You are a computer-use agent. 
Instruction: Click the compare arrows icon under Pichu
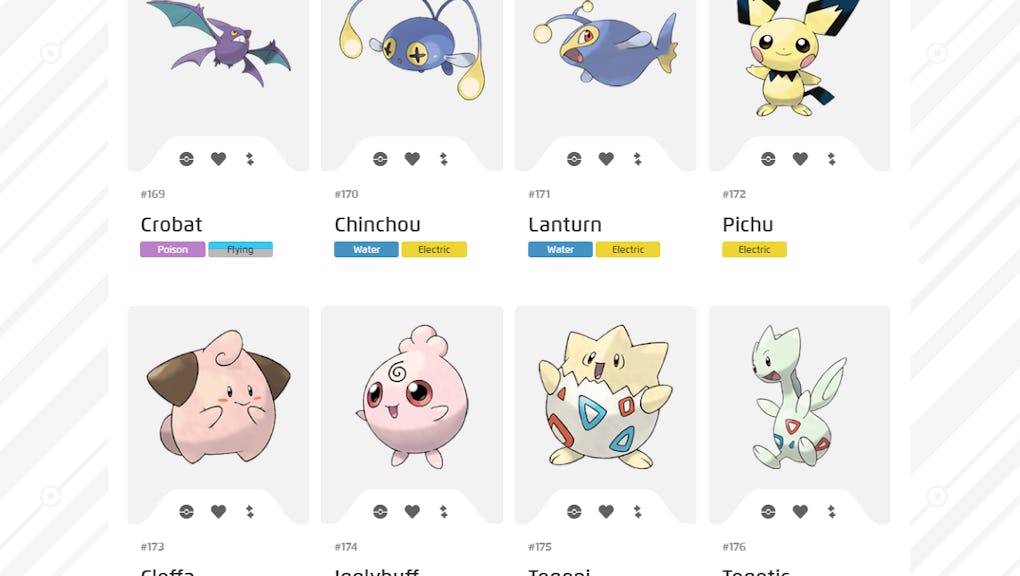point(831,159)
